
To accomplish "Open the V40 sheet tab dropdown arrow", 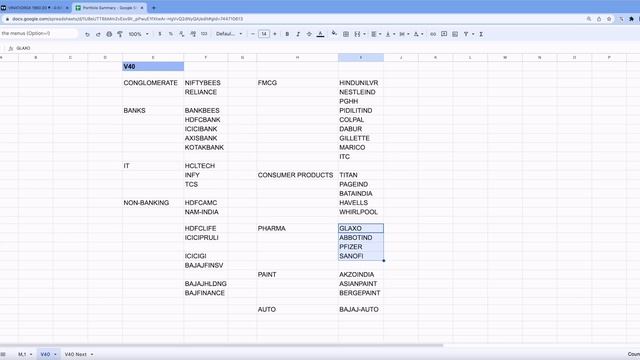I will click(55, 354).
